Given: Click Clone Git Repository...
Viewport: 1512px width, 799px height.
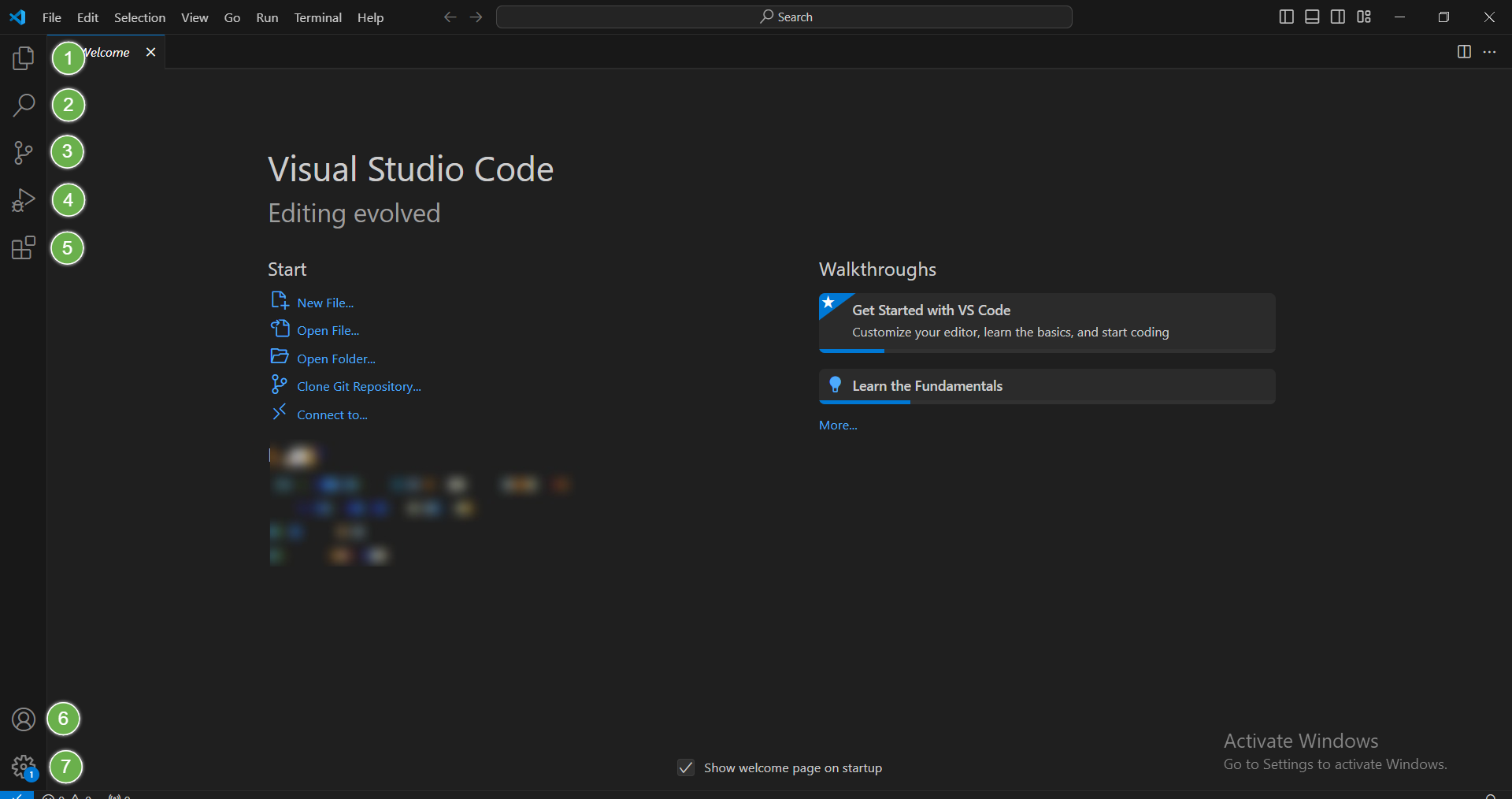Looking at the screenshot, I should pos(359,386).
